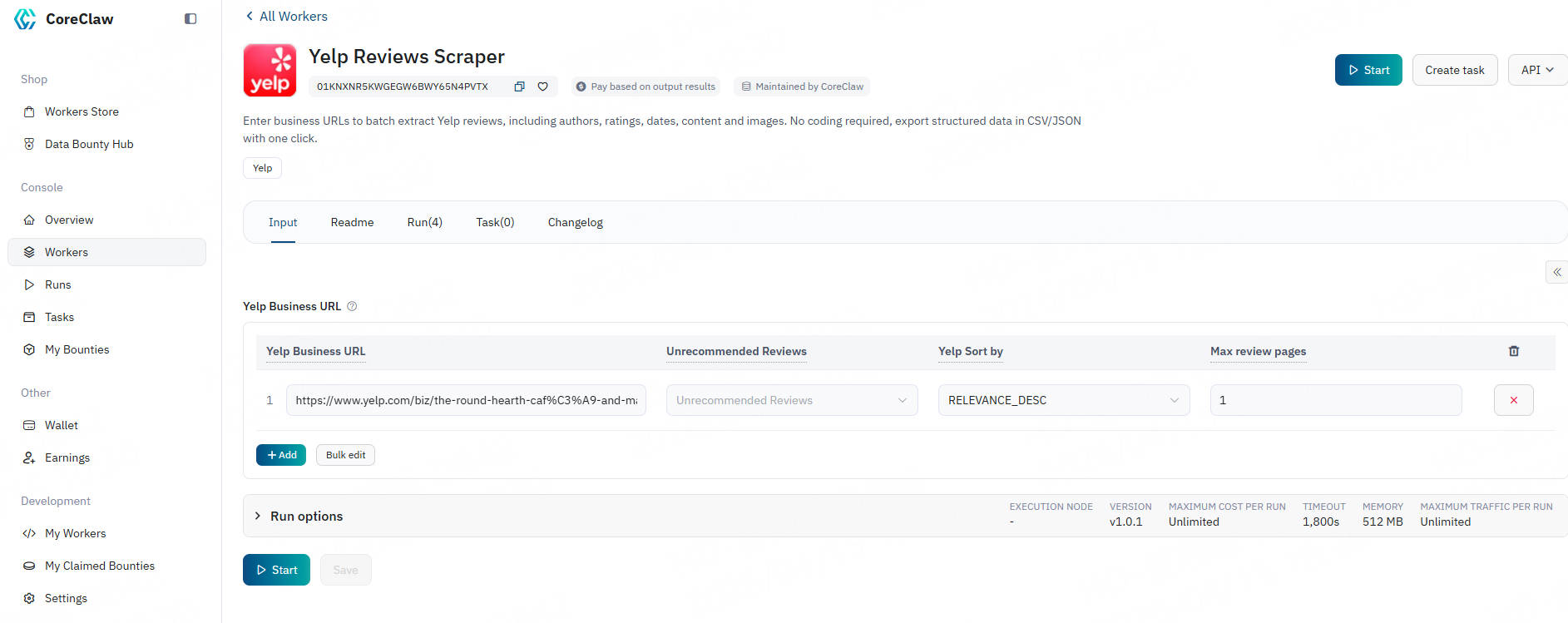This screenshot has width=1568, height=623.
Task: Collapse the sidebar using the panel icon
Action: click(190, 19)
